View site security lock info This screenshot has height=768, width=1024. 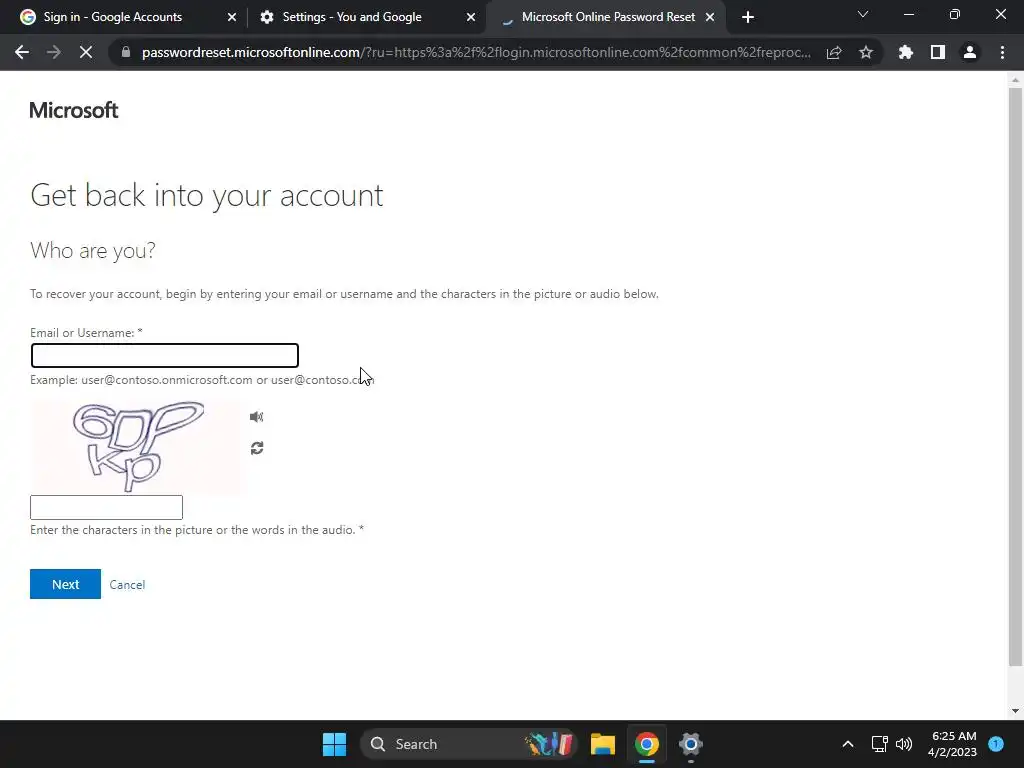point(126,52)
